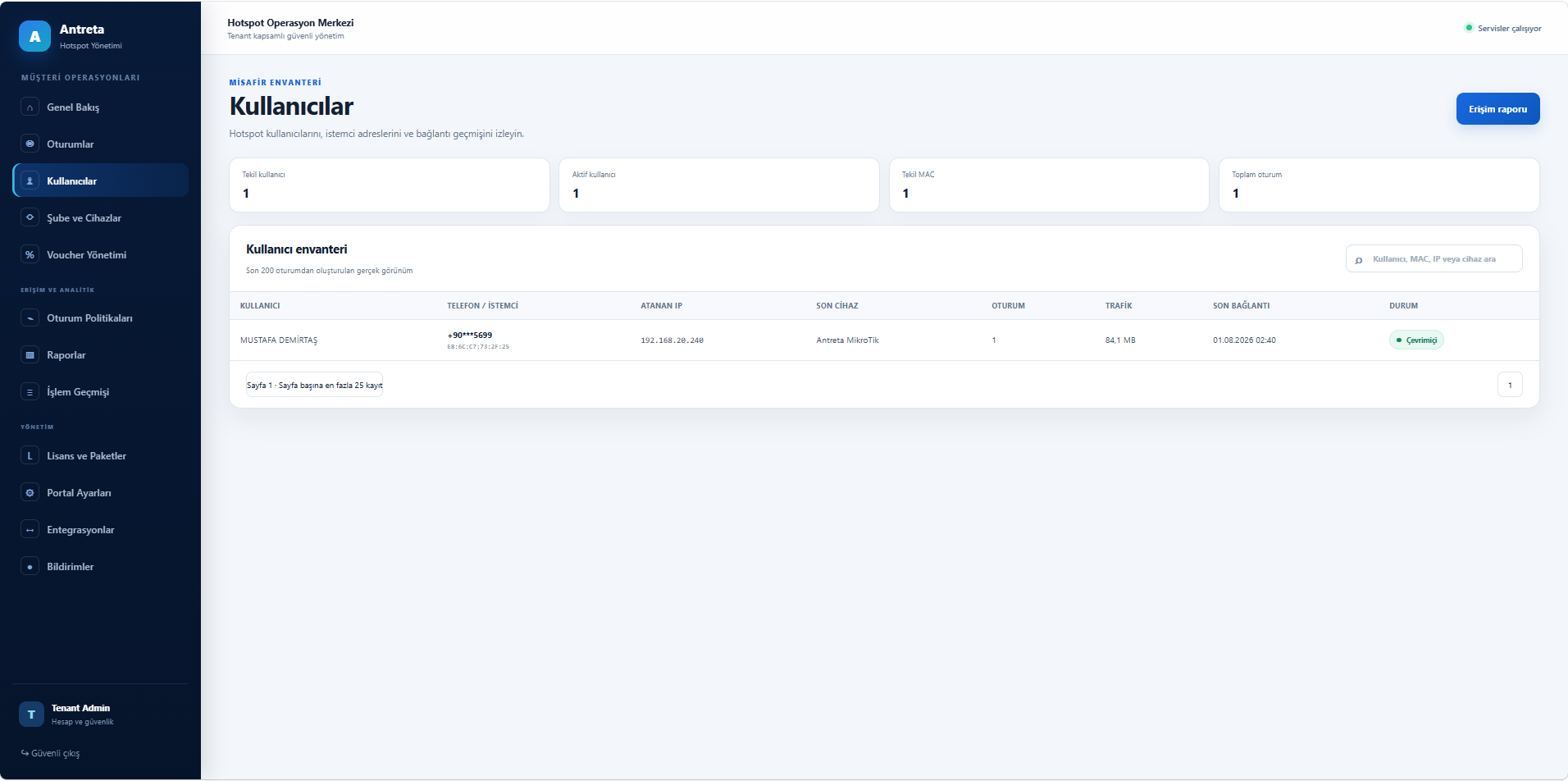Image resolution: width=1568 pixels, height=781 pixels.
Task: Click Sayfa 1 page info label
Action: [315, 385]
